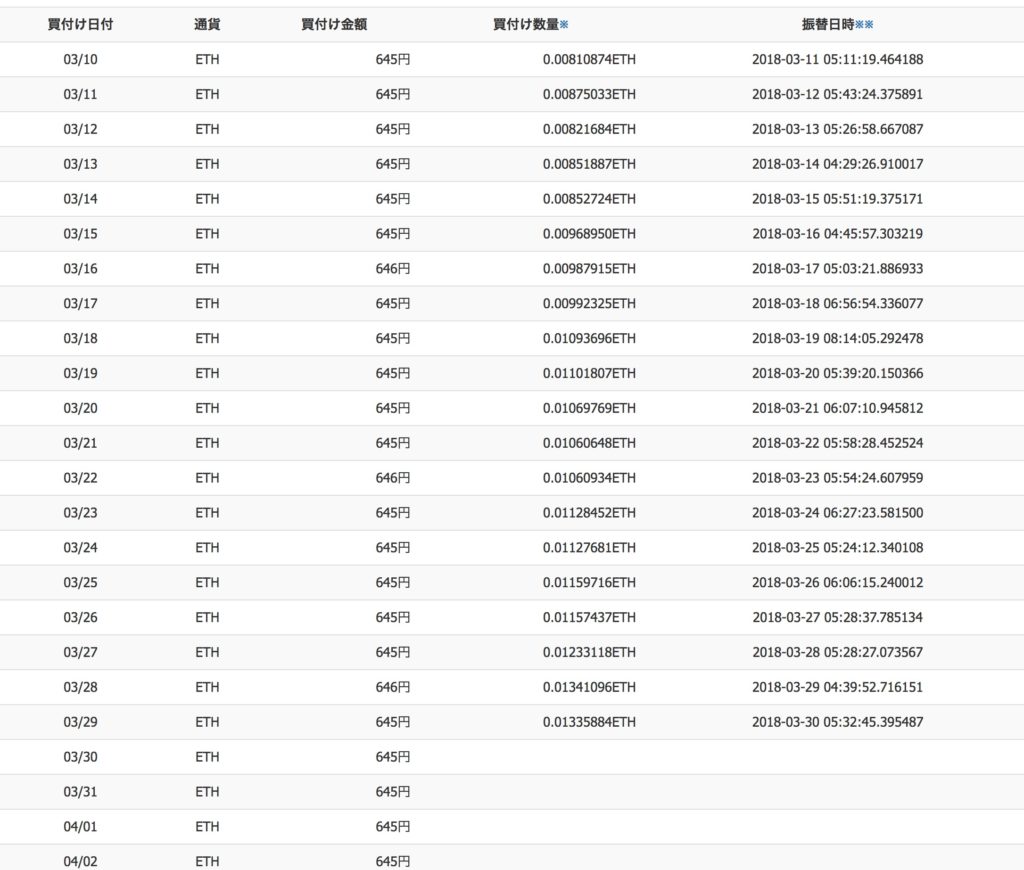The image size is (1024, 870).
Task: Select the 646円 amount in the 03/22 row
Action: 393,478
